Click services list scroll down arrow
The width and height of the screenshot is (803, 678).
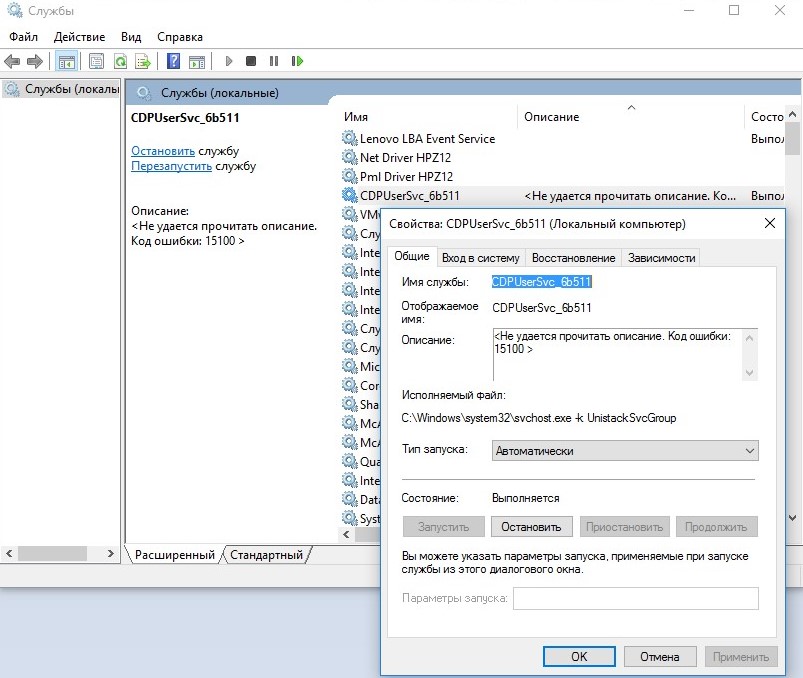(x=793, y=518)
